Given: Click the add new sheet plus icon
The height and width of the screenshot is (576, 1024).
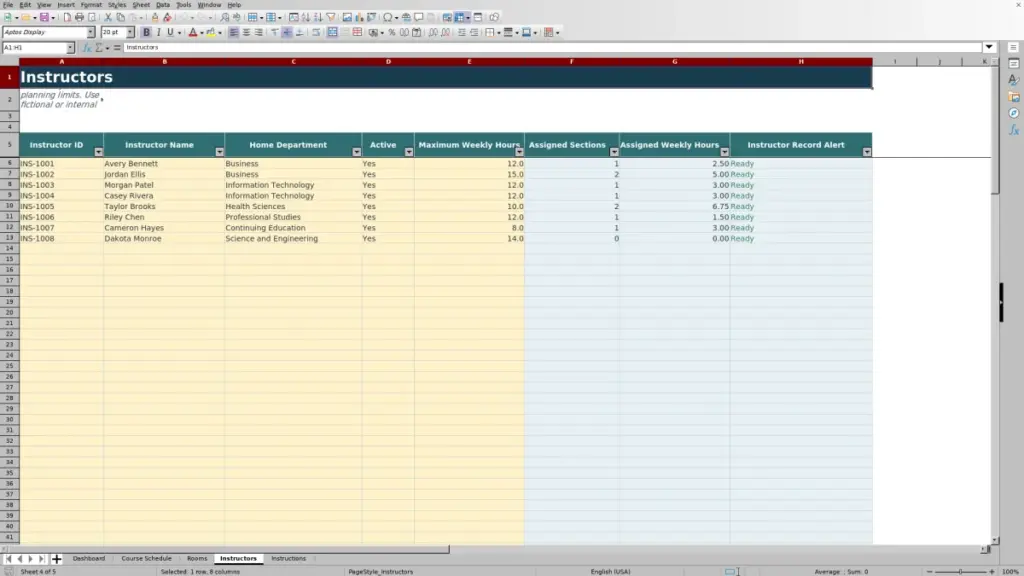Looking at the screenshot, I should (x=56, y=558).
